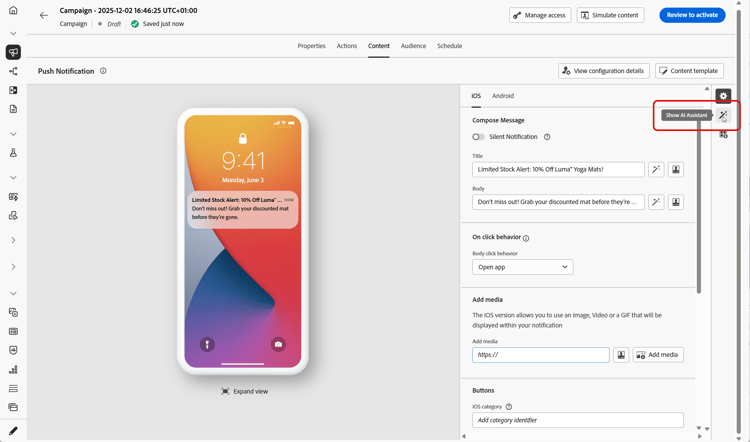Click info icon next to On click behavior

tap(526, 238)
